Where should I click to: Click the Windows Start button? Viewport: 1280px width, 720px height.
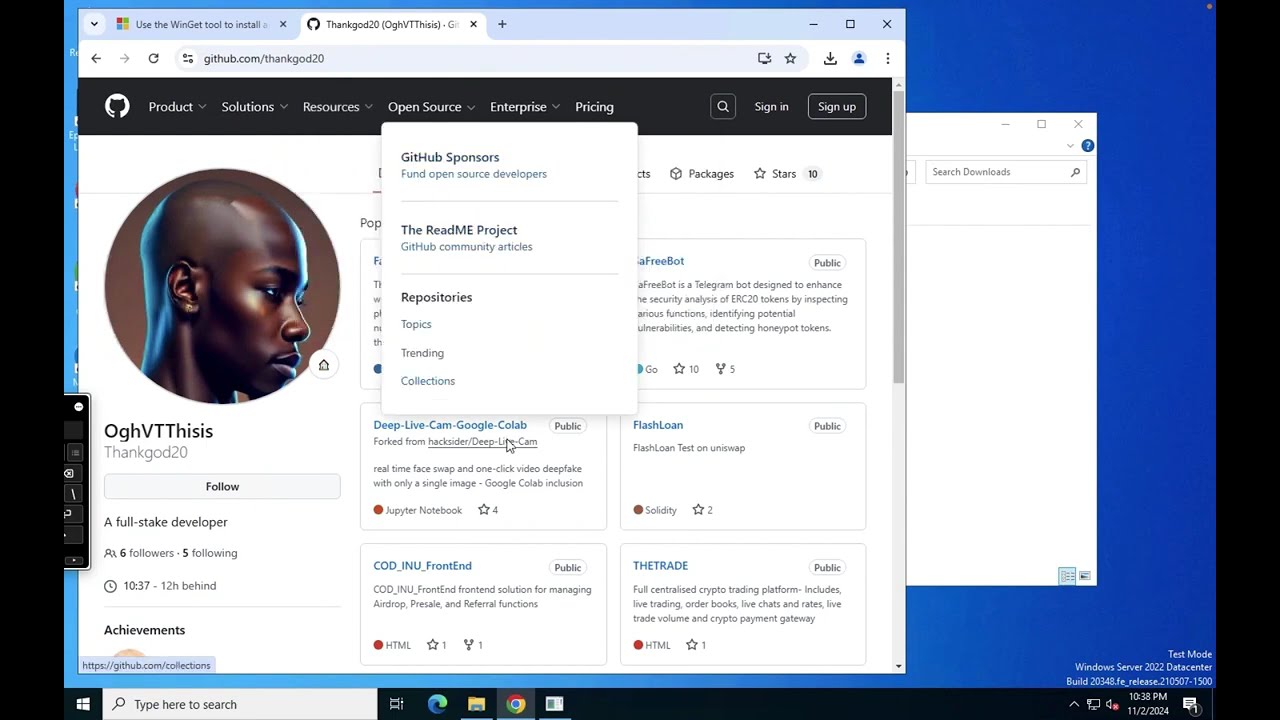pos(83,704)
